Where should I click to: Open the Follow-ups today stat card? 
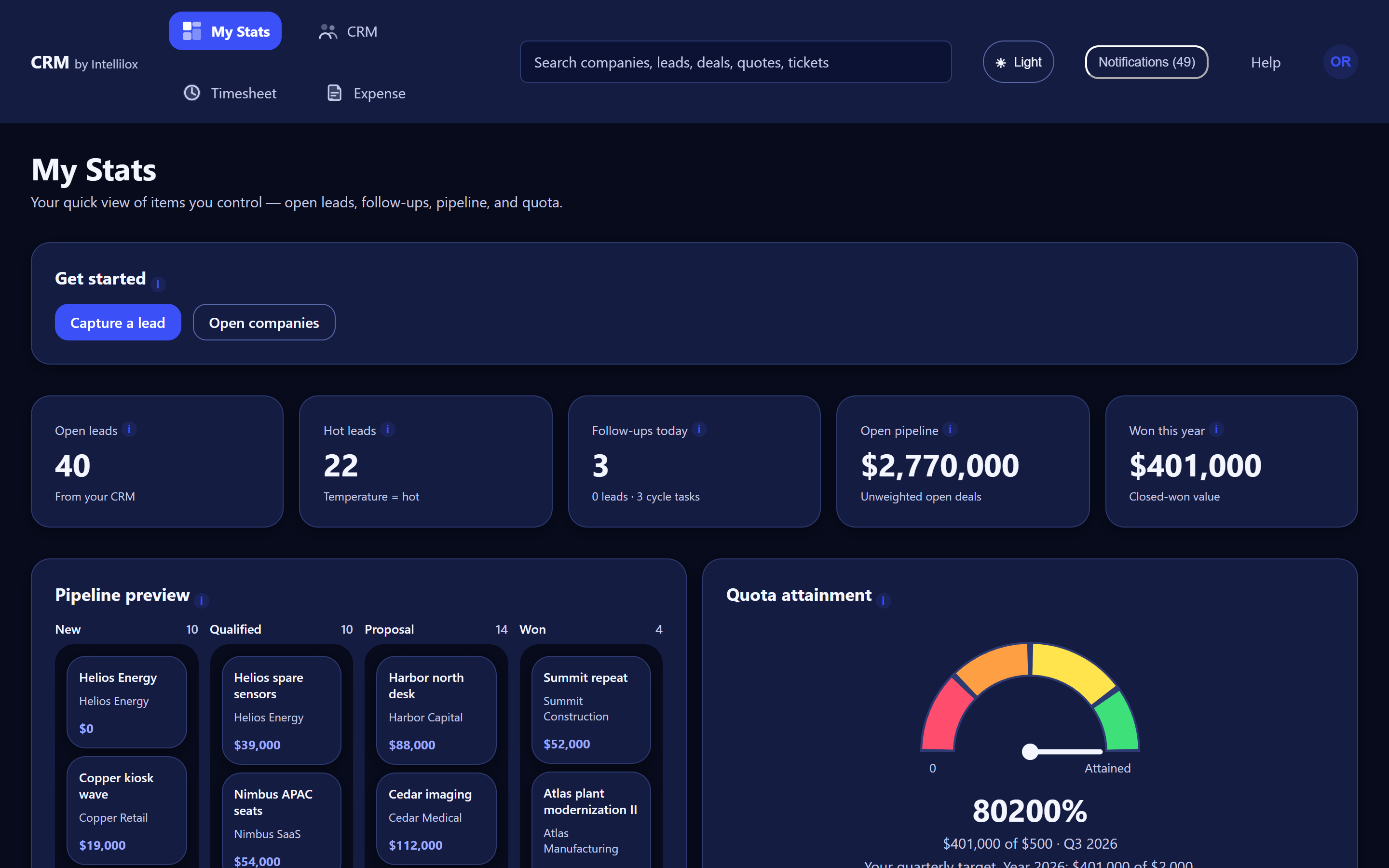[694, 461]
